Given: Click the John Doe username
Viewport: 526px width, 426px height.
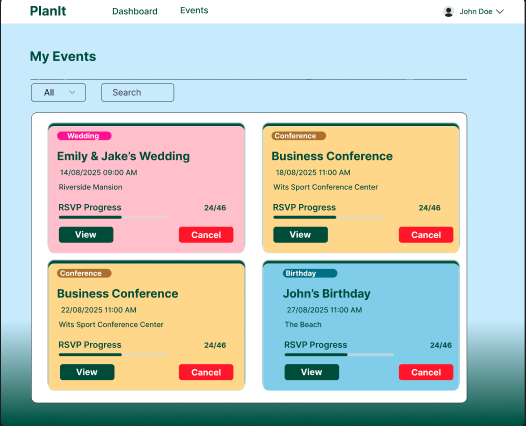Looking at the screenshot, I should pos(476,11).
